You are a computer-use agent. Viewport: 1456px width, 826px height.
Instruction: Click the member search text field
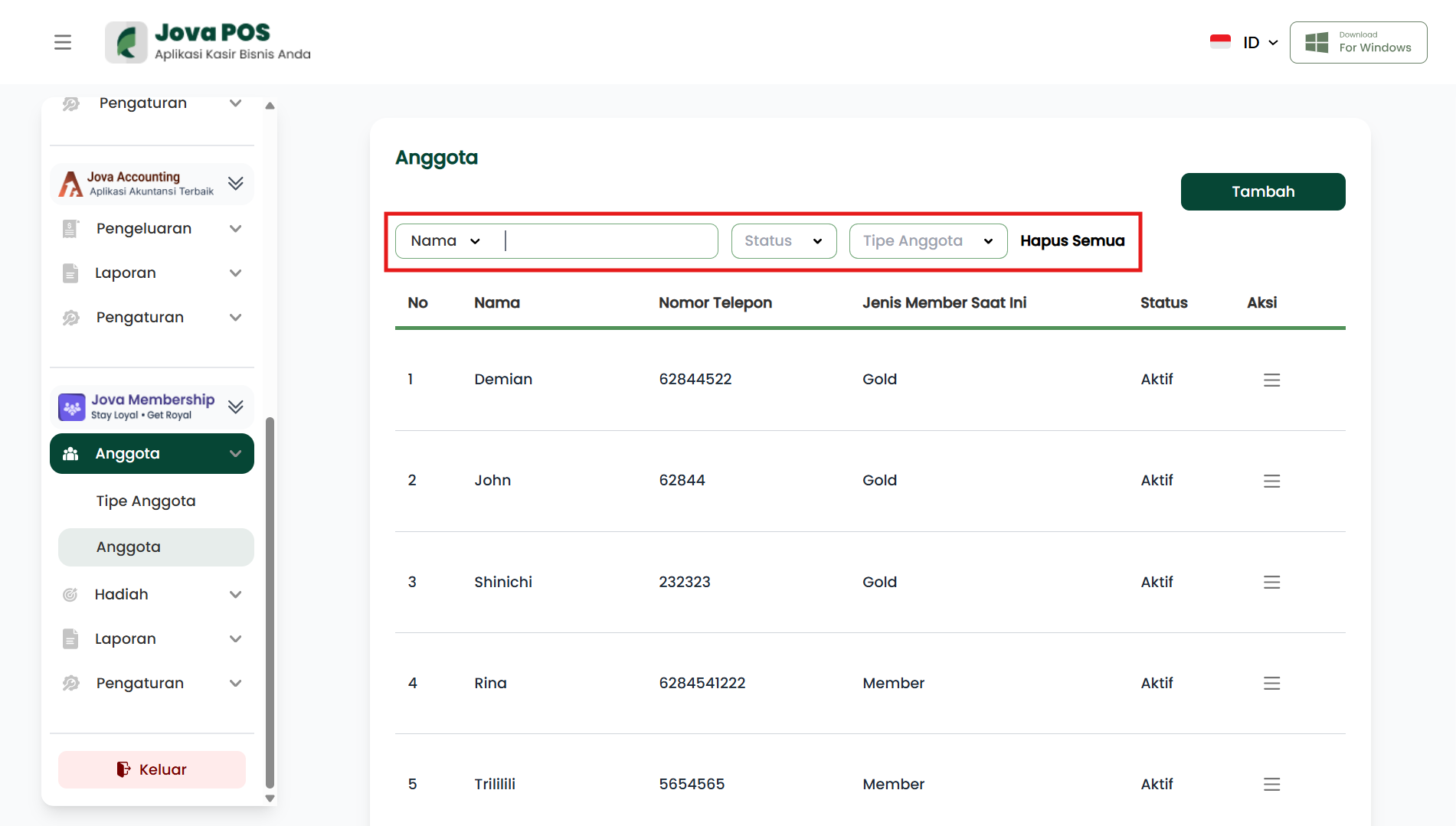pyautogui.click(x=609, y=241)
